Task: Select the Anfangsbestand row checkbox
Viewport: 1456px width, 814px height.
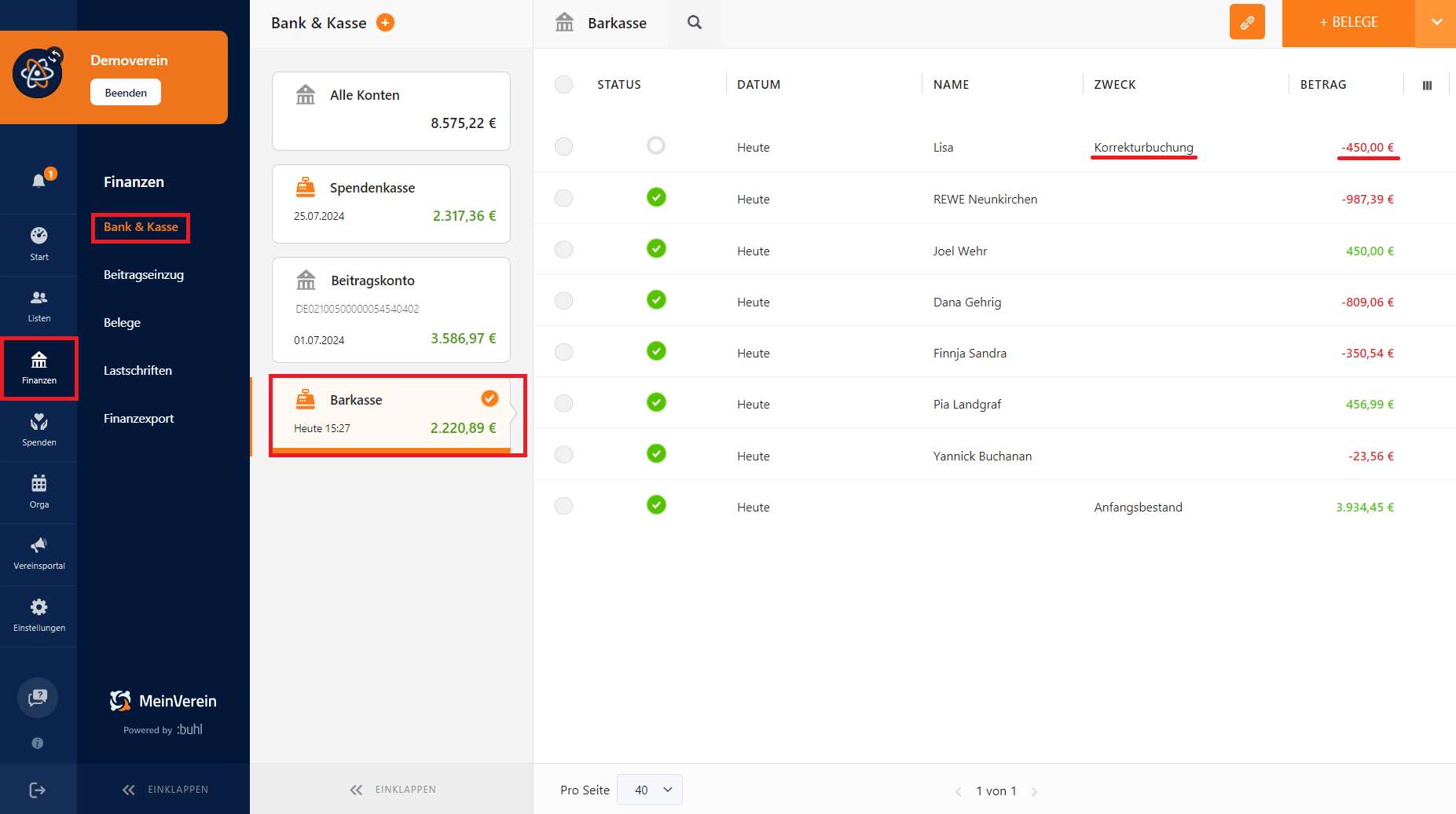Action: (x=563, y=505)
